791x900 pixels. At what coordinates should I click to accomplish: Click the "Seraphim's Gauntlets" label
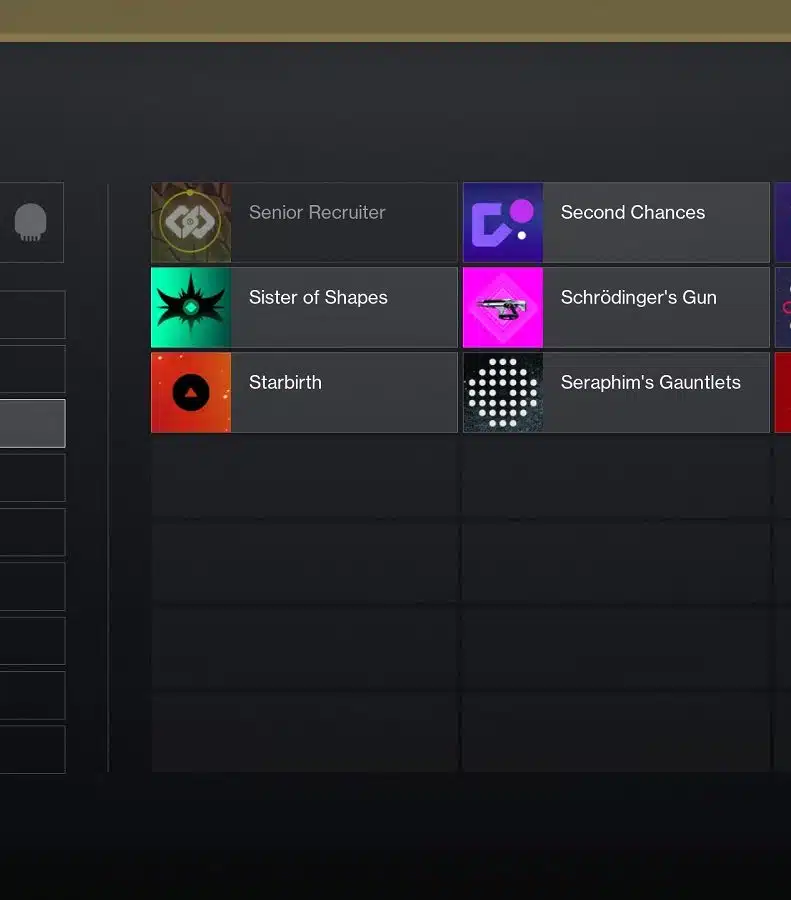coord(650,382)
